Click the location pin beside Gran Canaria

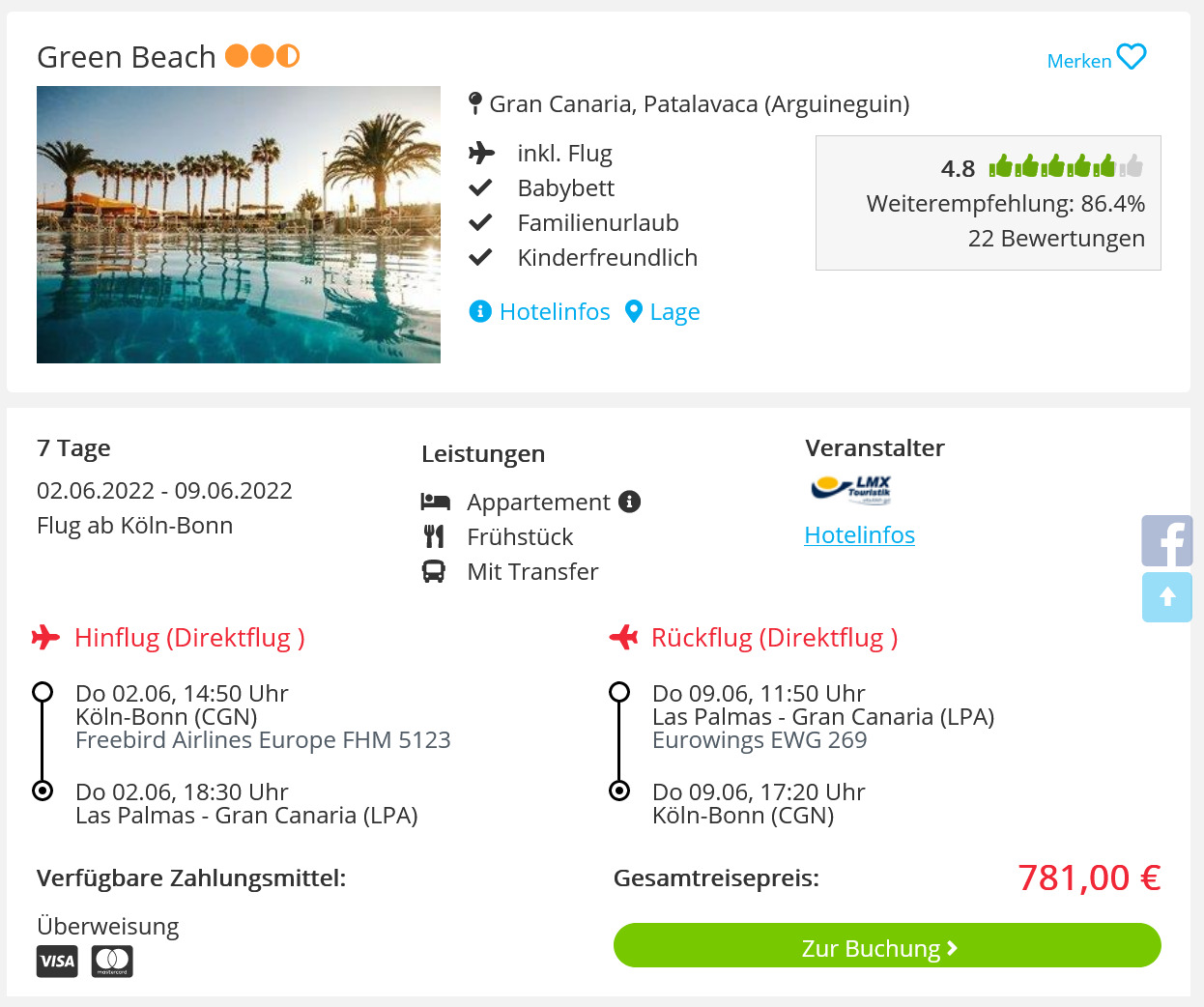(475, 102)
